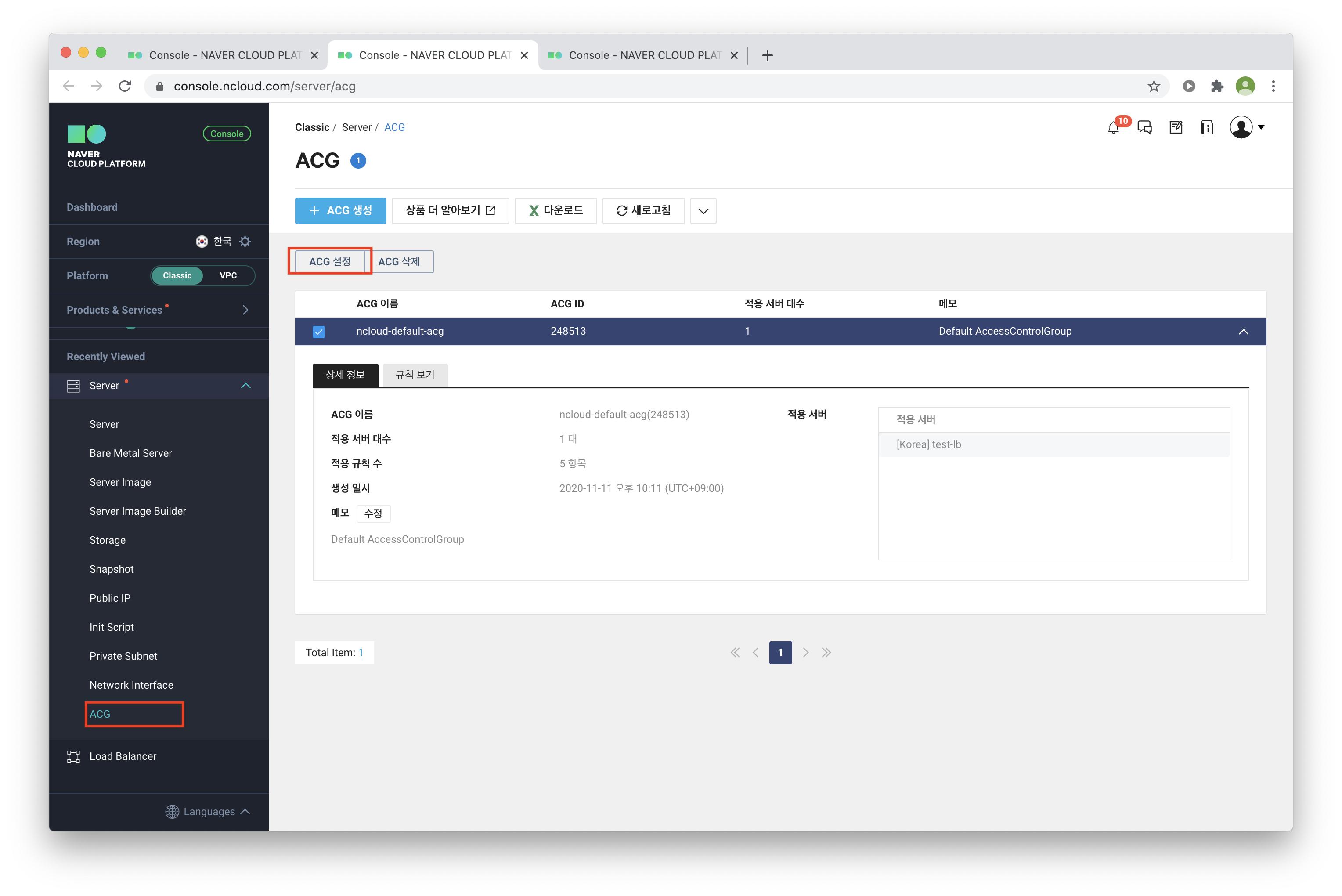The width and height of the screenshot is (1342, 896).
Task: Select the Classic platform option
Action: (177, 276)
